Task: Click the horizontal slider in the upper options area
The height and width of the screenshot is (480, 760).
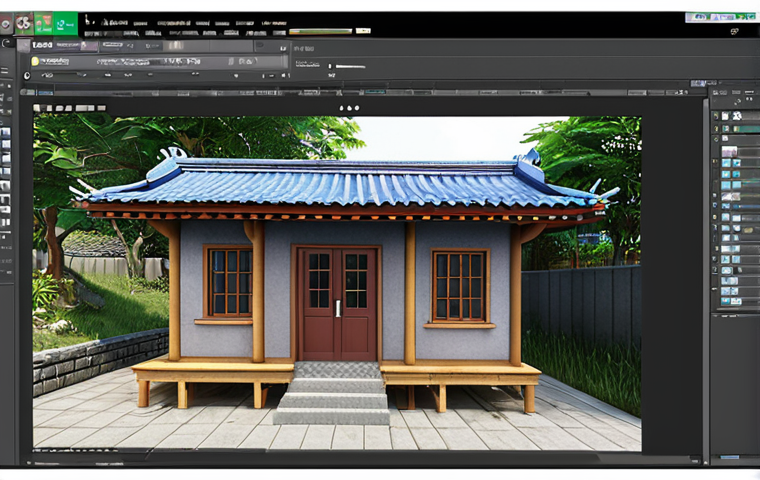Action: click(x=350, y=66)
